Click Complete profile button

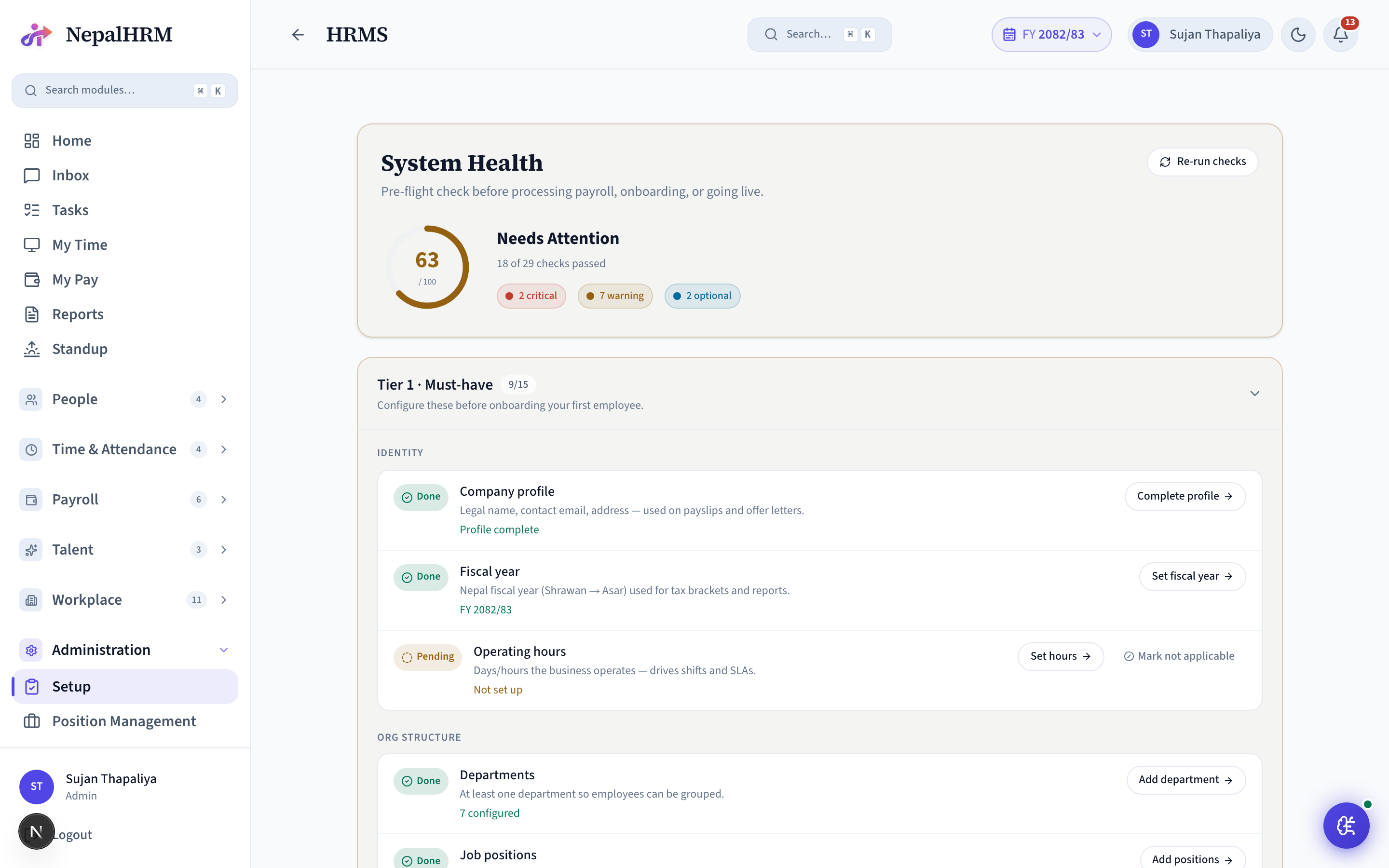1185,496
